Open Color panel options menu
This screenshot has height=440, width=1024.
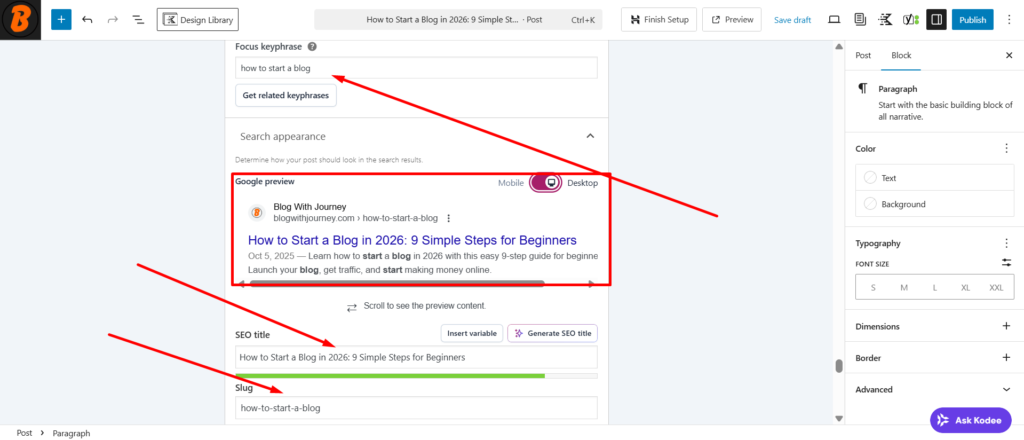coord(1006,149)
